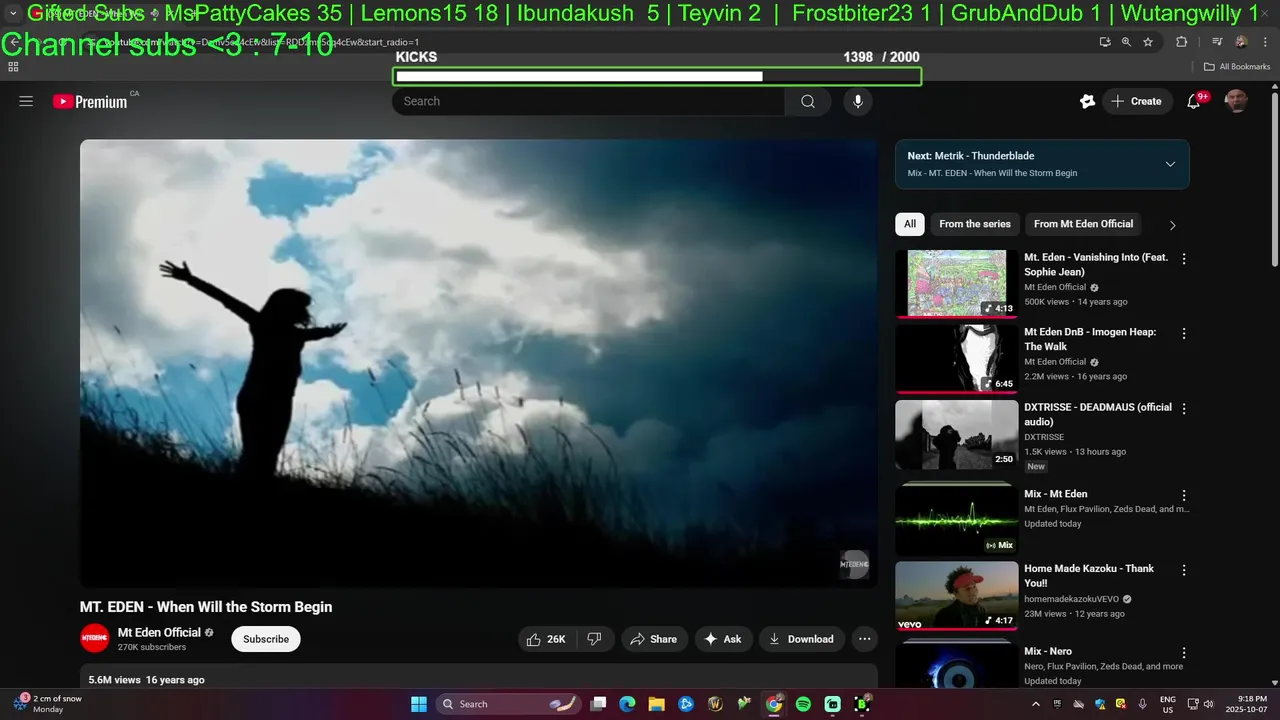Click the YouTube Premium logo

pyautogui.click(x=90, y=101)
